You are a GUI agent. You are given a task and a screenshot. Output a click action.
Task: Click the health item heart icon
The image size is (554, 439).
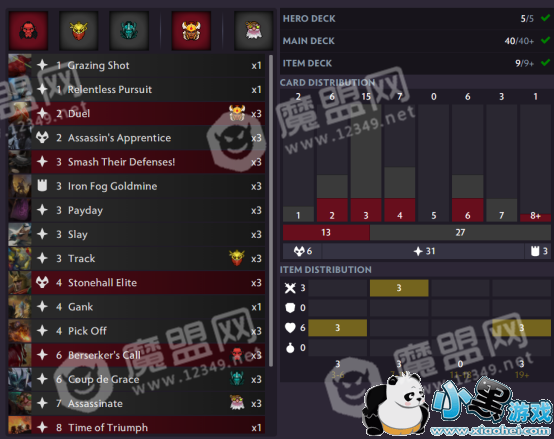pyautogui.click(x=290, y=328)
